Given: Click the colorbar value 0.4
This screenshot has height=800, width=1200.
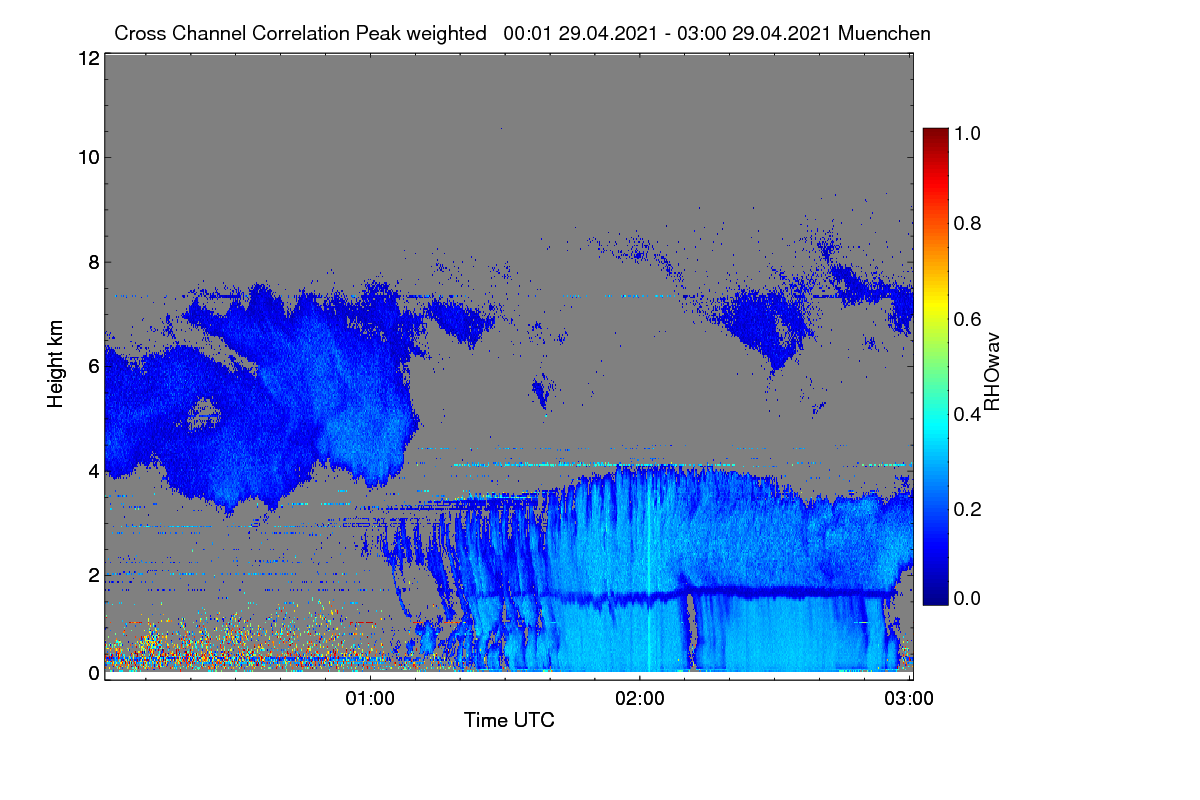Looking at the screenshot, I should tap(967, 414).
